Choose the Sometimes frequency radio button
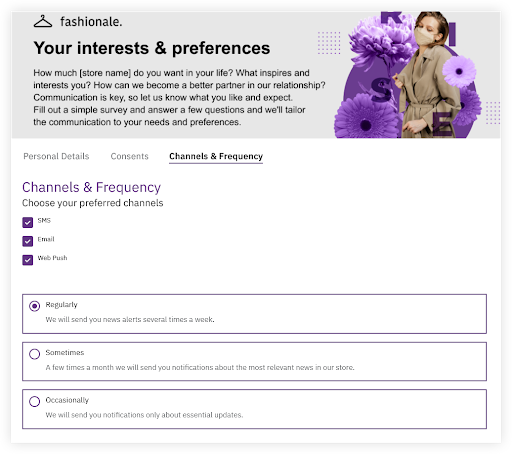This screenshot has height=454, width=512. [34, 354]
